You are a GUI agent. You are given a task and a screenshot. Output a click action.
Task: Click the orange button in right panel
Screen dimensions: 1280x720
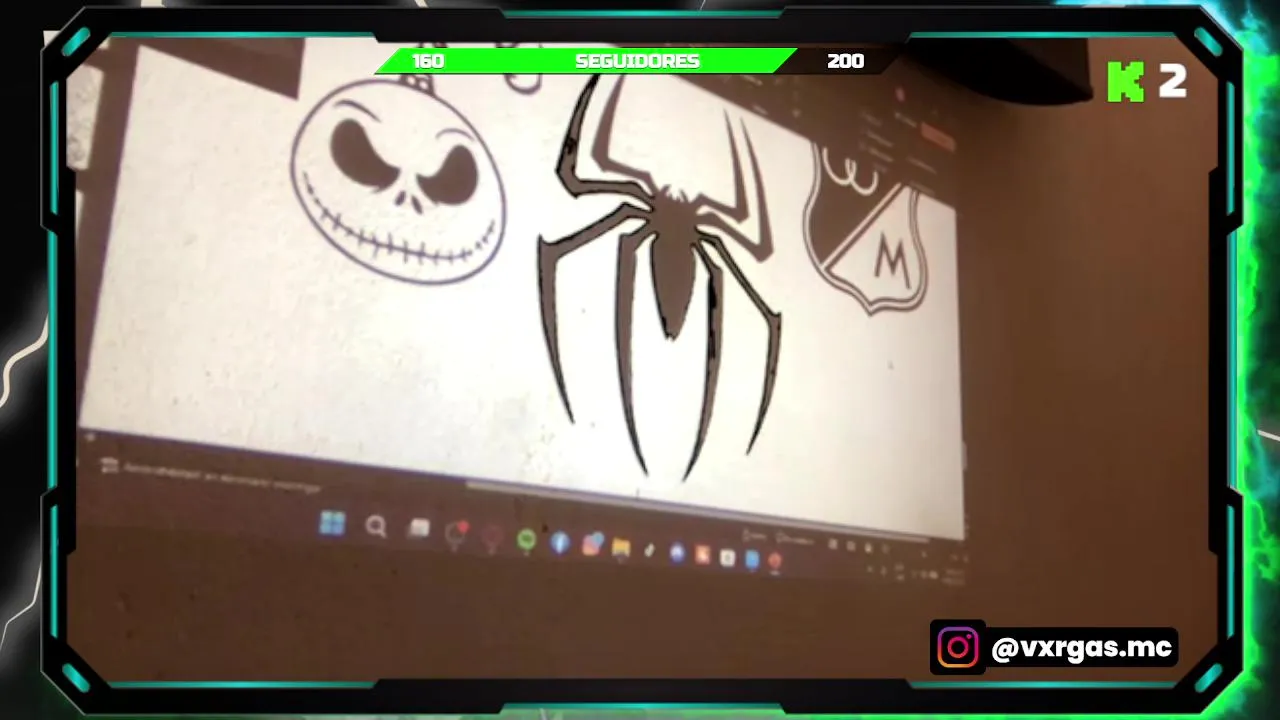pos(938,136)
